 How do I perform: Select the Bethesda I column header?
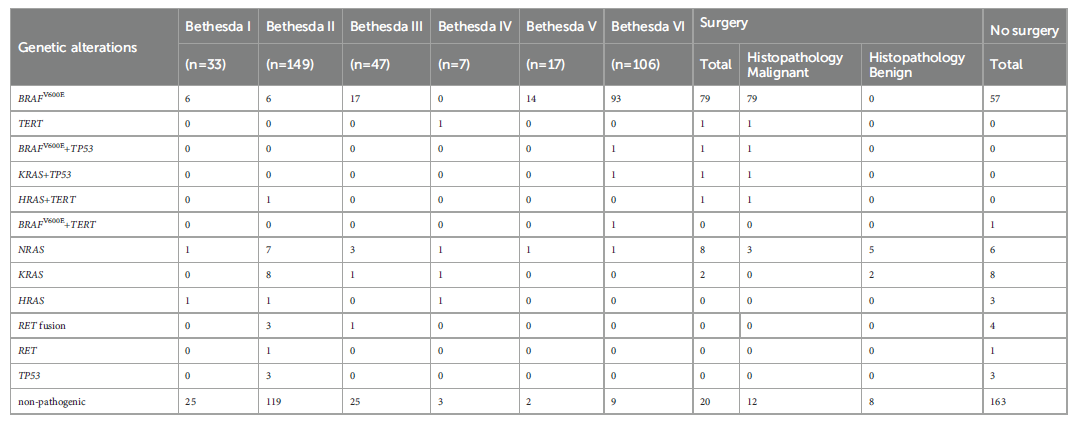[214, 27]
